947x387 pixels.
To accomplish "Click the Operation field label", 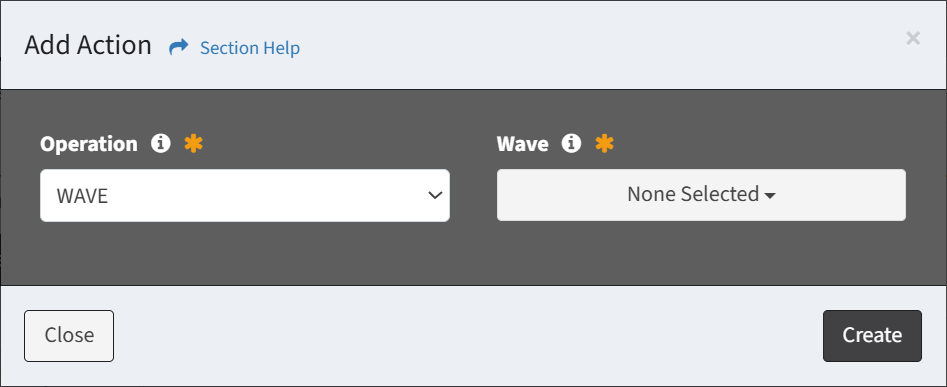I will (x=89, y=144).
